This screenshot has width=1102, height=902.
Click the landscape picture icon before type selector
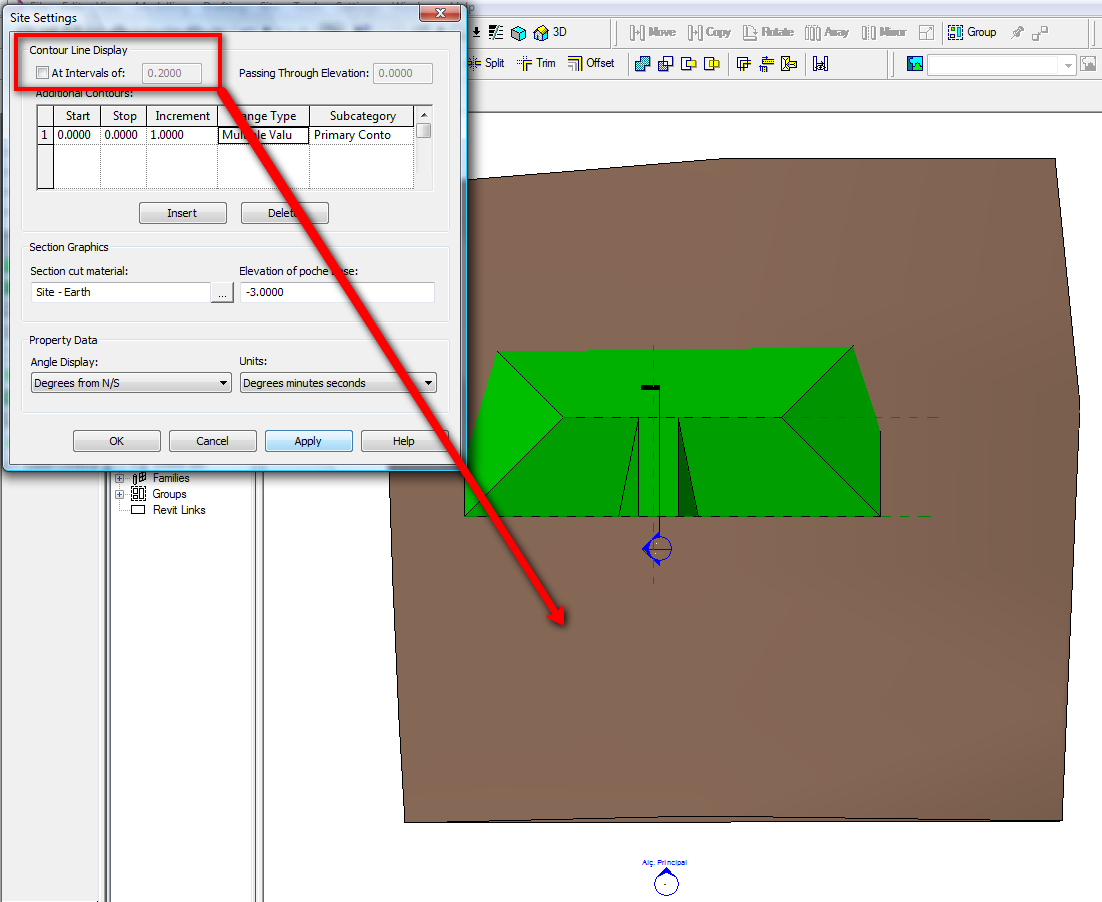click(x=914, y=64)
